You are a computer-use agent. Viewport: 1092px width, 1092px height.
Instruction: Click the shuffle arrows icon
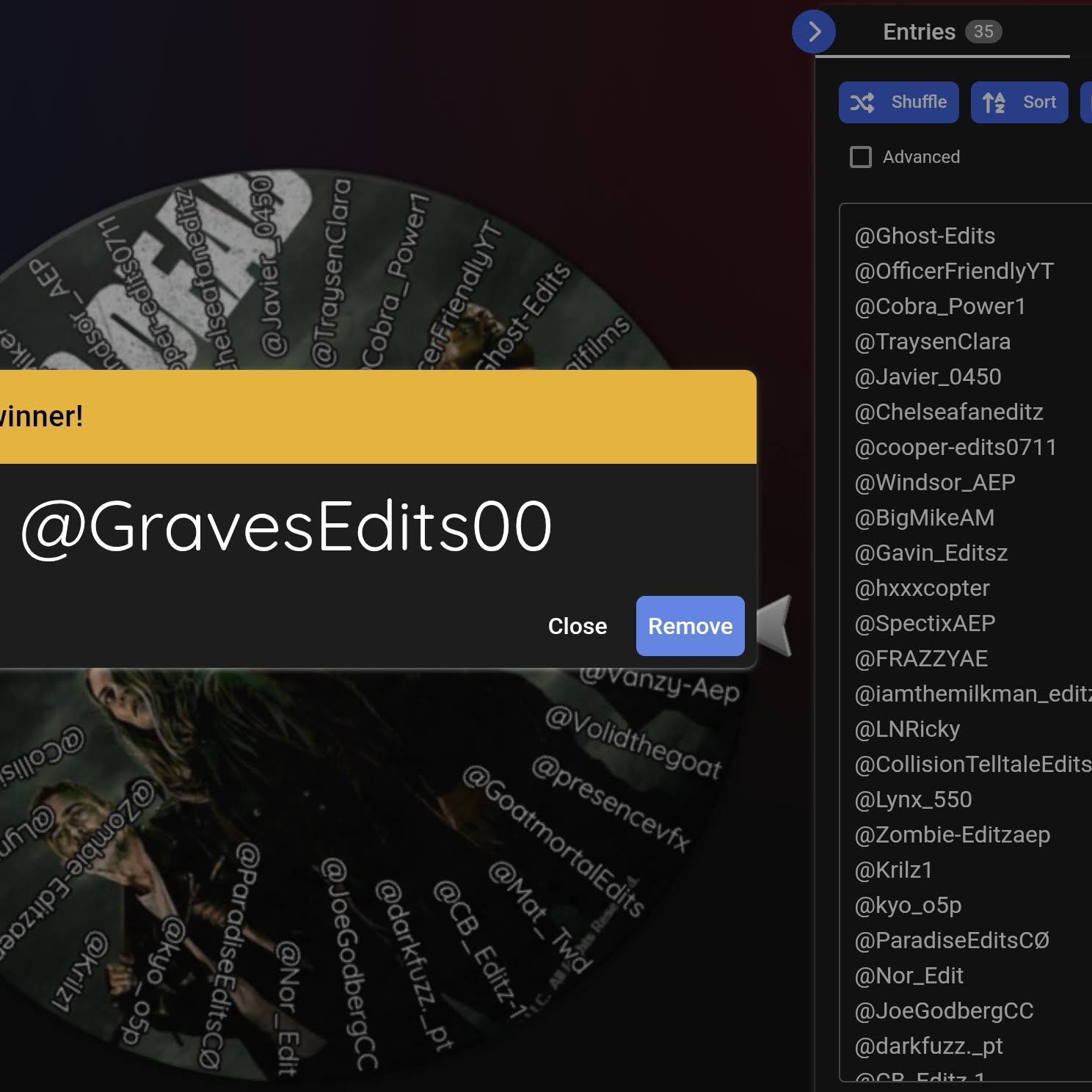[862, 102]
